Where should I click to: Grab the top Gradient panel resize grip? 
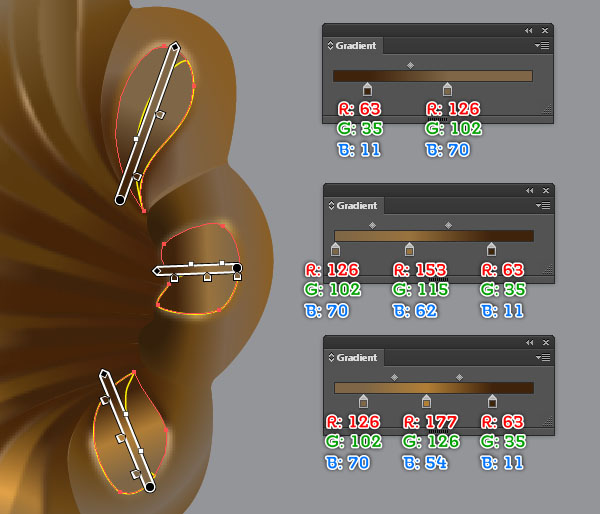(x=548, y=109)
